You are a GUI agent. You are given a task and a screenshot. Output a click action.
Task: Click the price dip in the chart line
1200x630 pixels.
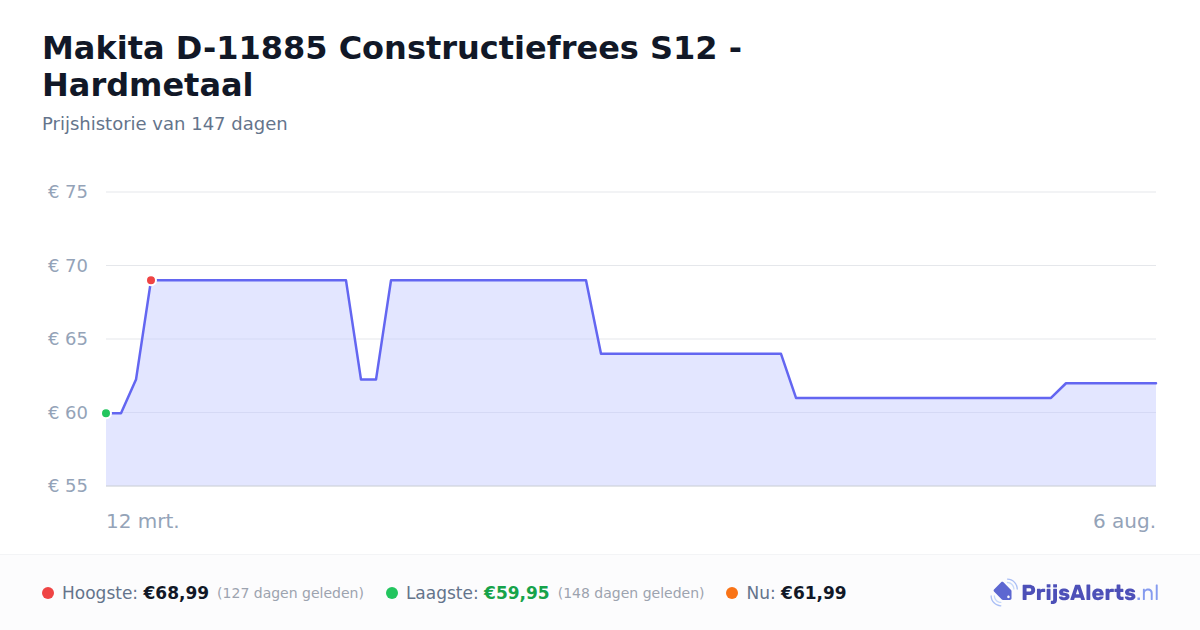368,378
